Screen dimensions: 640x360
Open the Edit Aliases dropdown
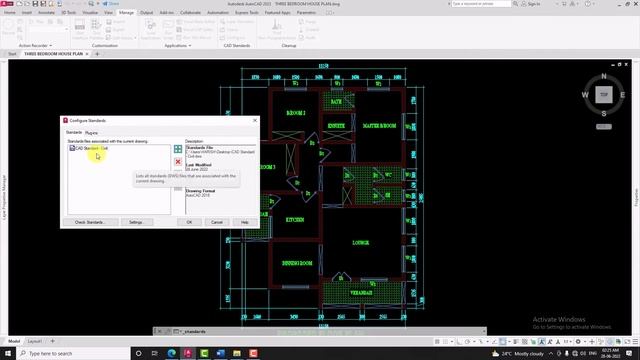[135, 38]
